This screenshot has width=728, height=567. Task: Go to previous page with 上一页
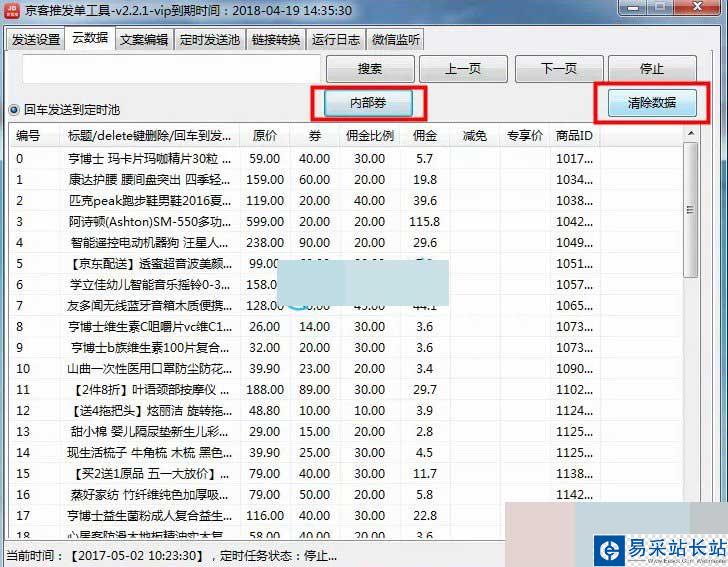(x=463, y=69)
